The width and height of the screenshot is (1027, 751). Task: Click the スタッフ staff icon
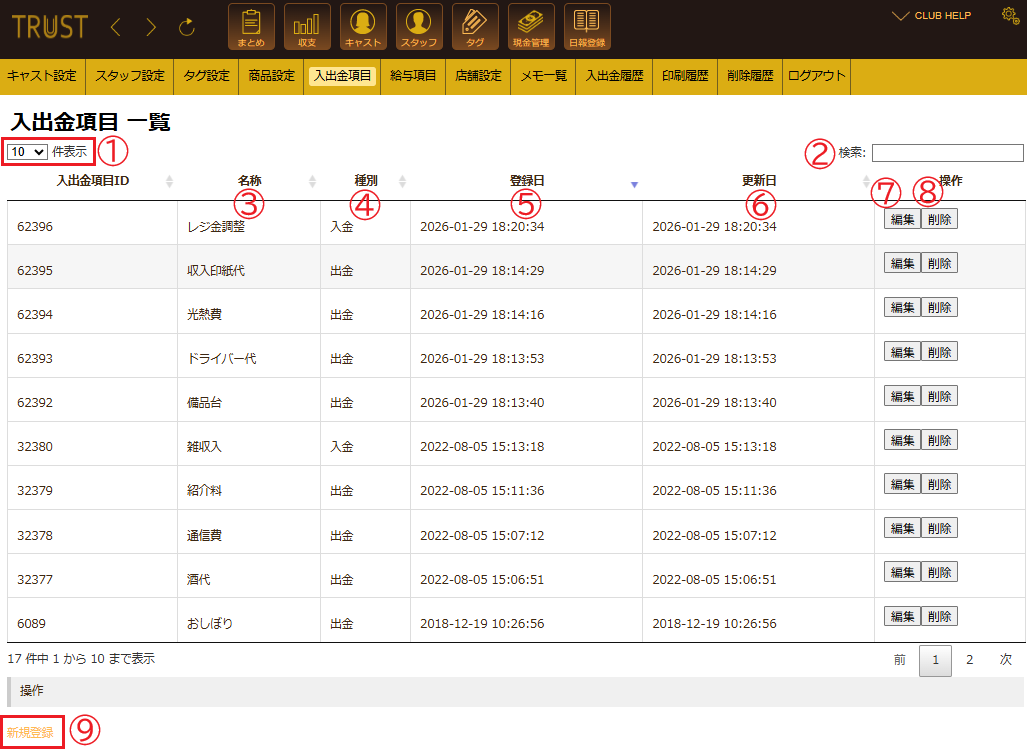(419, 27)
